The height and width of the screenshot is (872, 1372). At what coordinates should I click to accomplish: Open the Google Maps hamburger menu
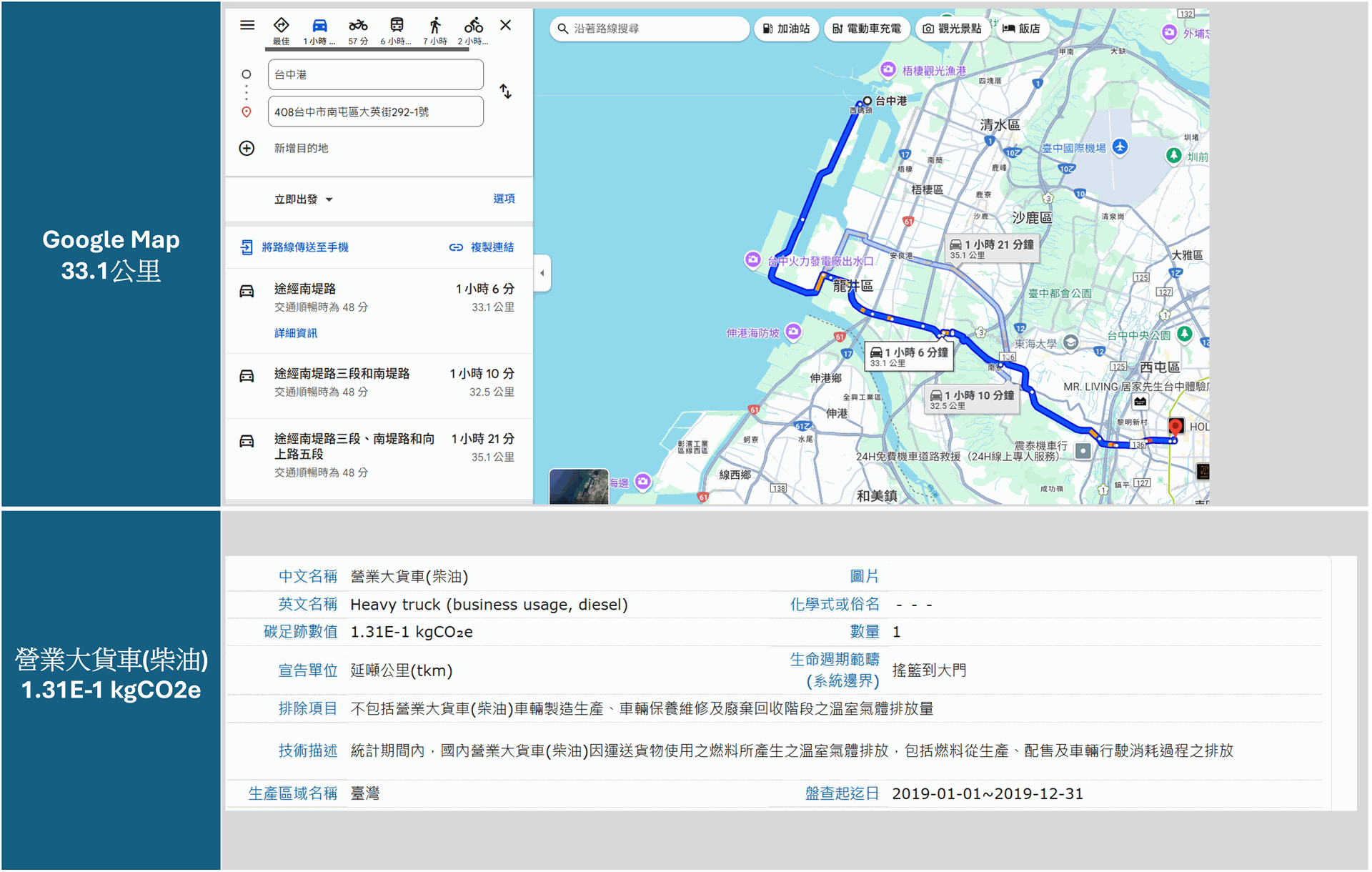[247, 25]
